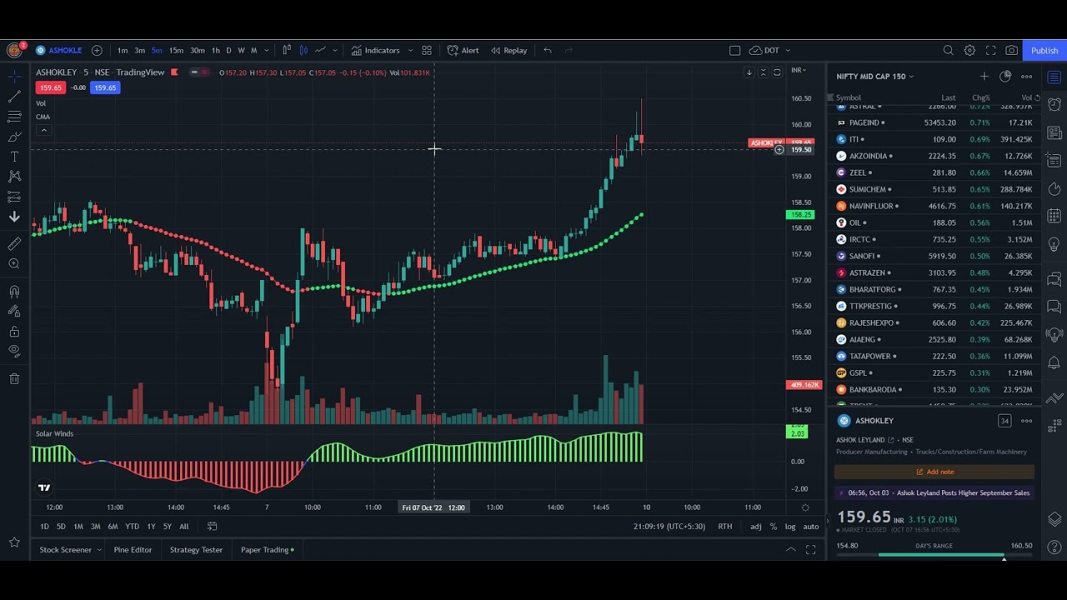Viewport: 1067px width, 600px height.
Task: Set the 1D date range
Action: click(44, 527)
